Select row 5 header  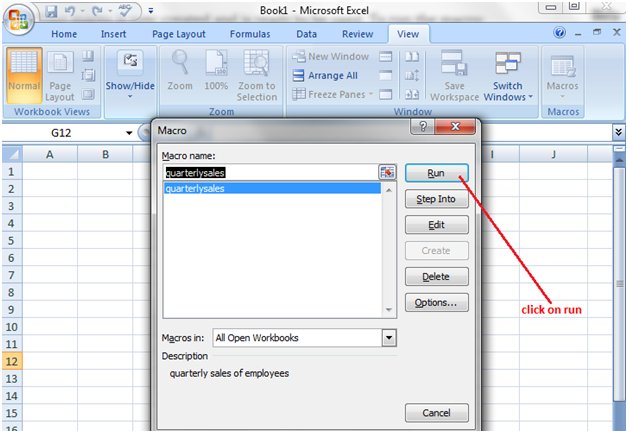(x=12, y=241)
